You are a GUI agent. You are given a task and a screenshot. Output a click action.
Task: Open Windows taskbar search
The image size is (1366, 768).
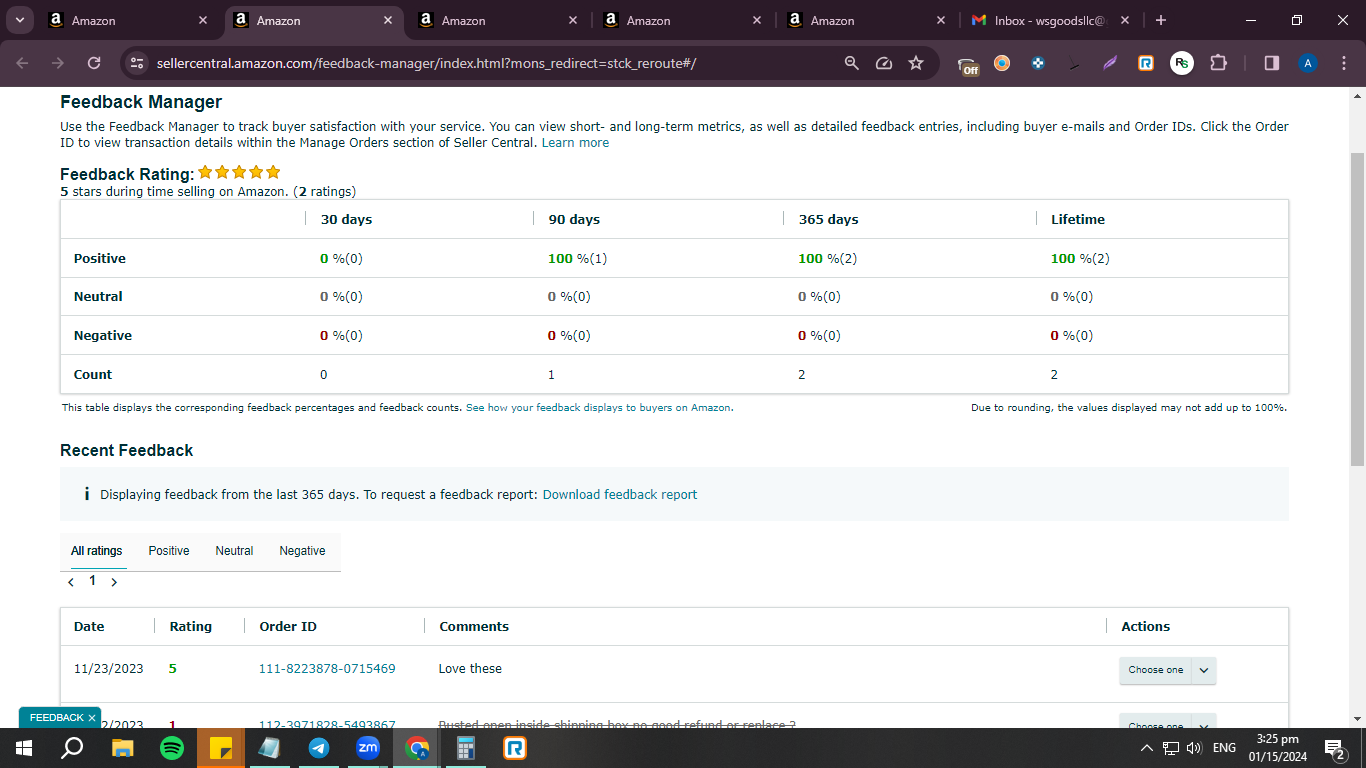click(72, 748)
